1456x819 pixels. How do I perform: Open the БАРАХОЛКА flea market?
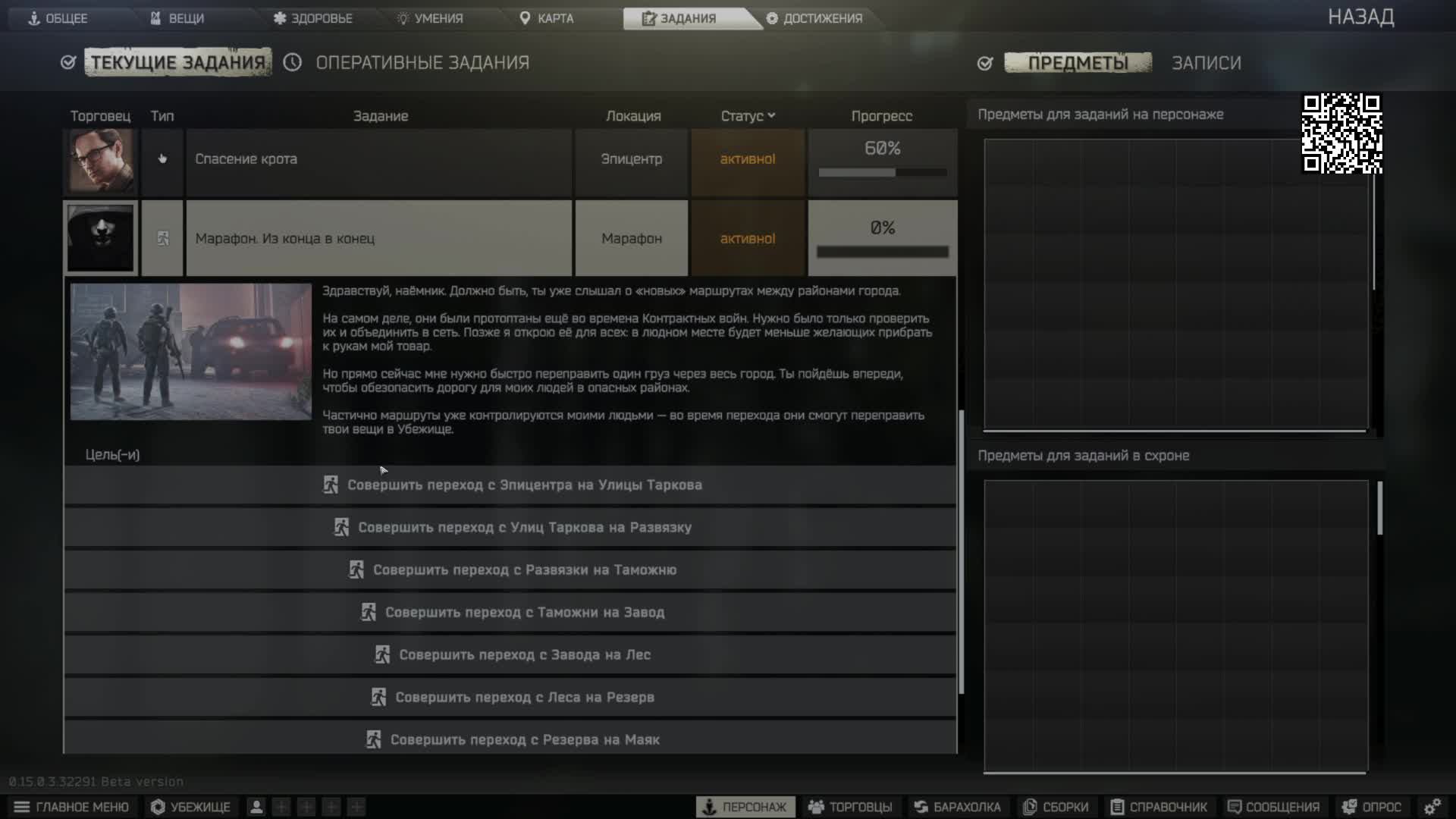pos(957,807)
